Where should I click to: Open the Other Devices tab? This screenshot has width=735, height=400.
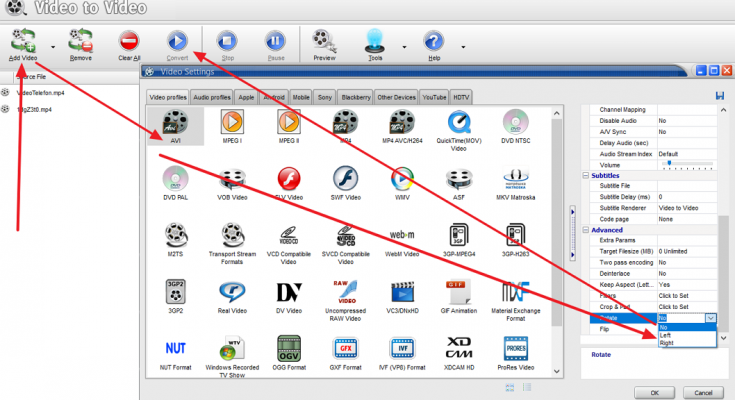tap(396, 97)
